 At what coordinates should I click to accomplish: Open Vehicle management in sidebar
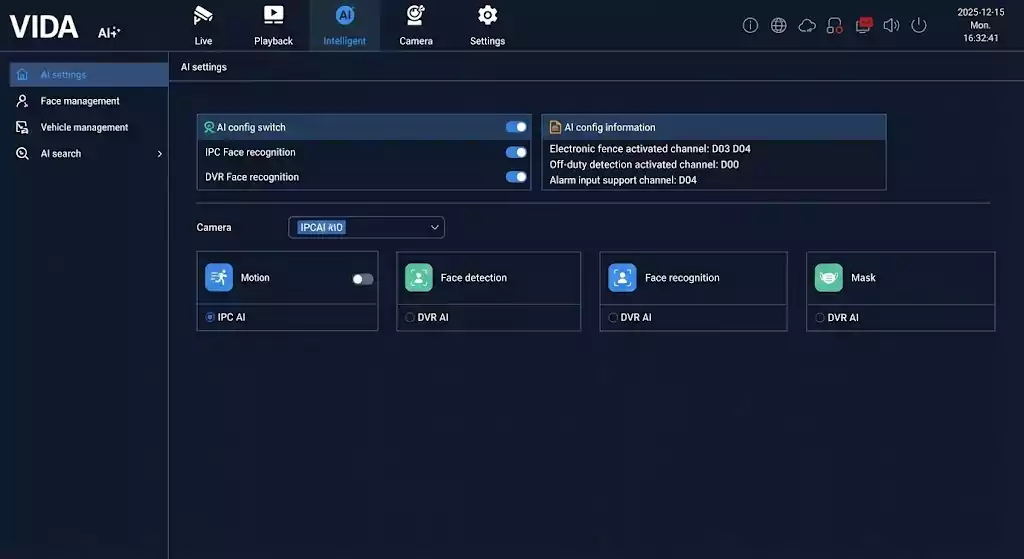84,127
